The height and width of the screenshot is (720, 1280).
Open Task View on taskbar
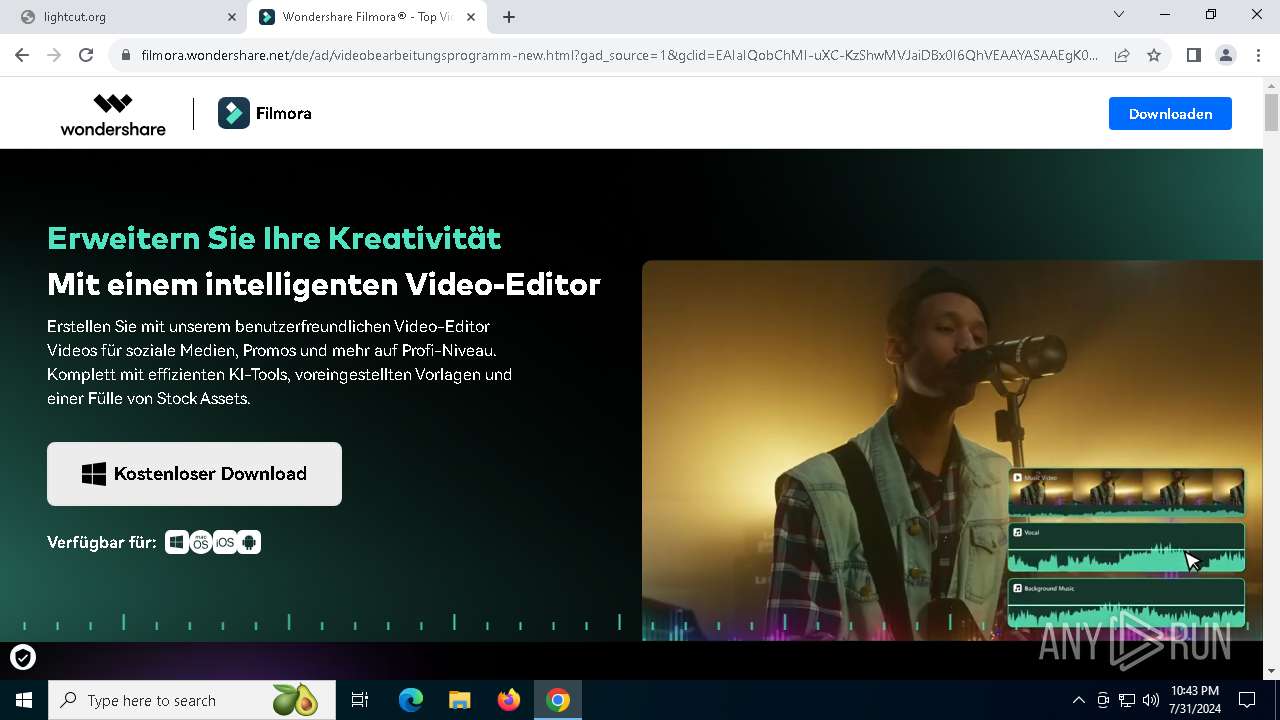pyautogui.click(x=360, y=700)
